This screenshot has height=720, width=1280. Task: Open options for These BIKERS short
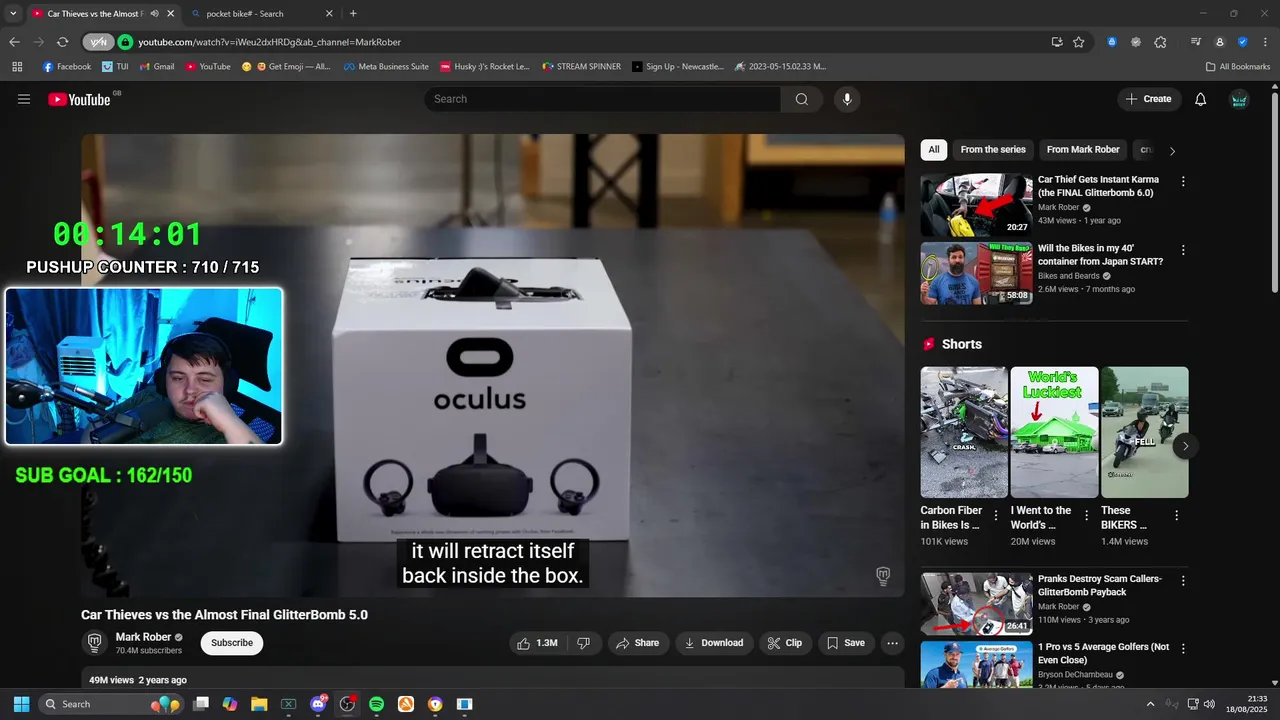pos(1176,516)
